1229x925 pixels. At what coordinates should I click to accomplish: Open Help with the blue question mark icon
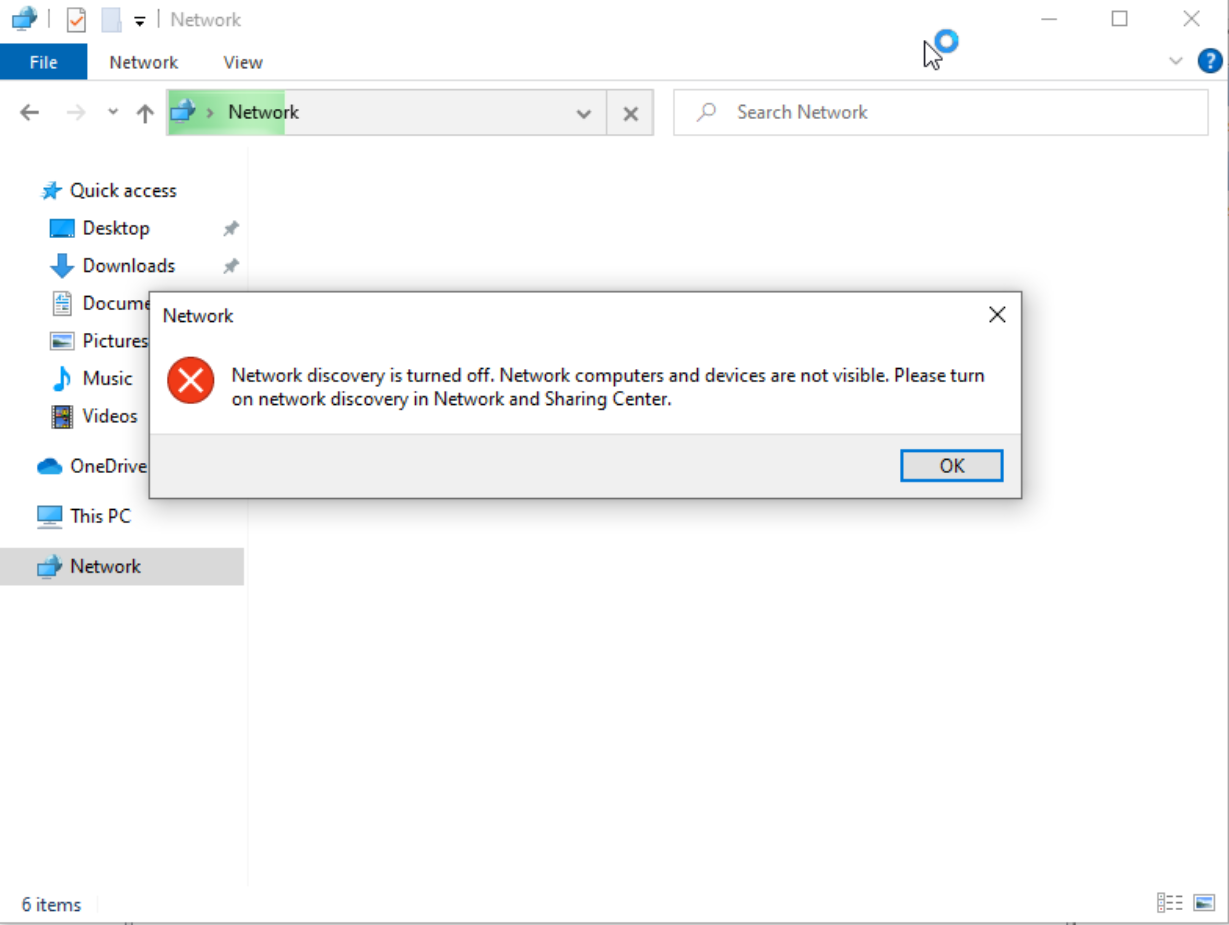click(x=1210, y=61)
